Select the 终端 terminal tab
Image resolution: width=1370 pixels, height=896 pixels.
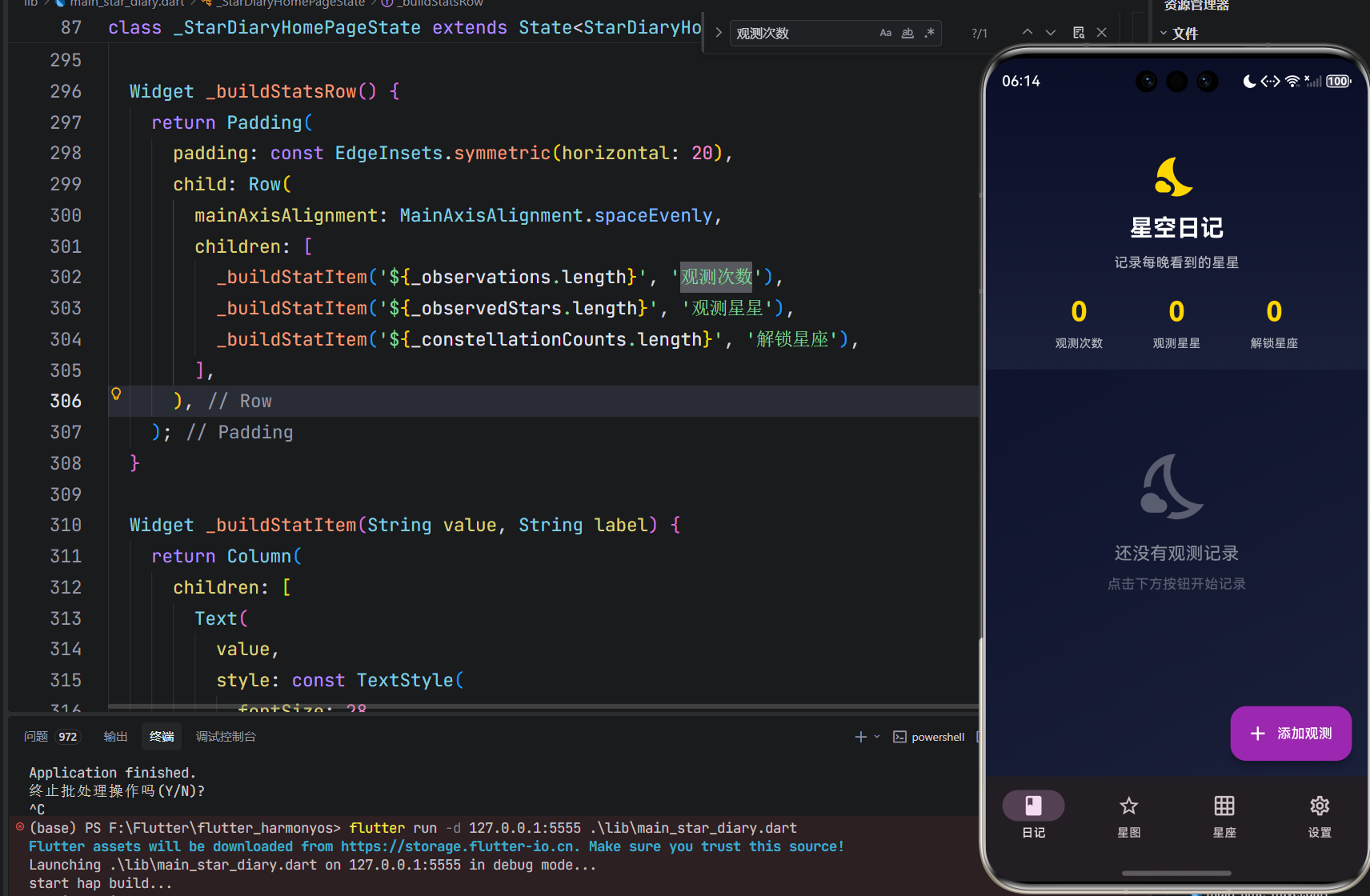point(162,736)
